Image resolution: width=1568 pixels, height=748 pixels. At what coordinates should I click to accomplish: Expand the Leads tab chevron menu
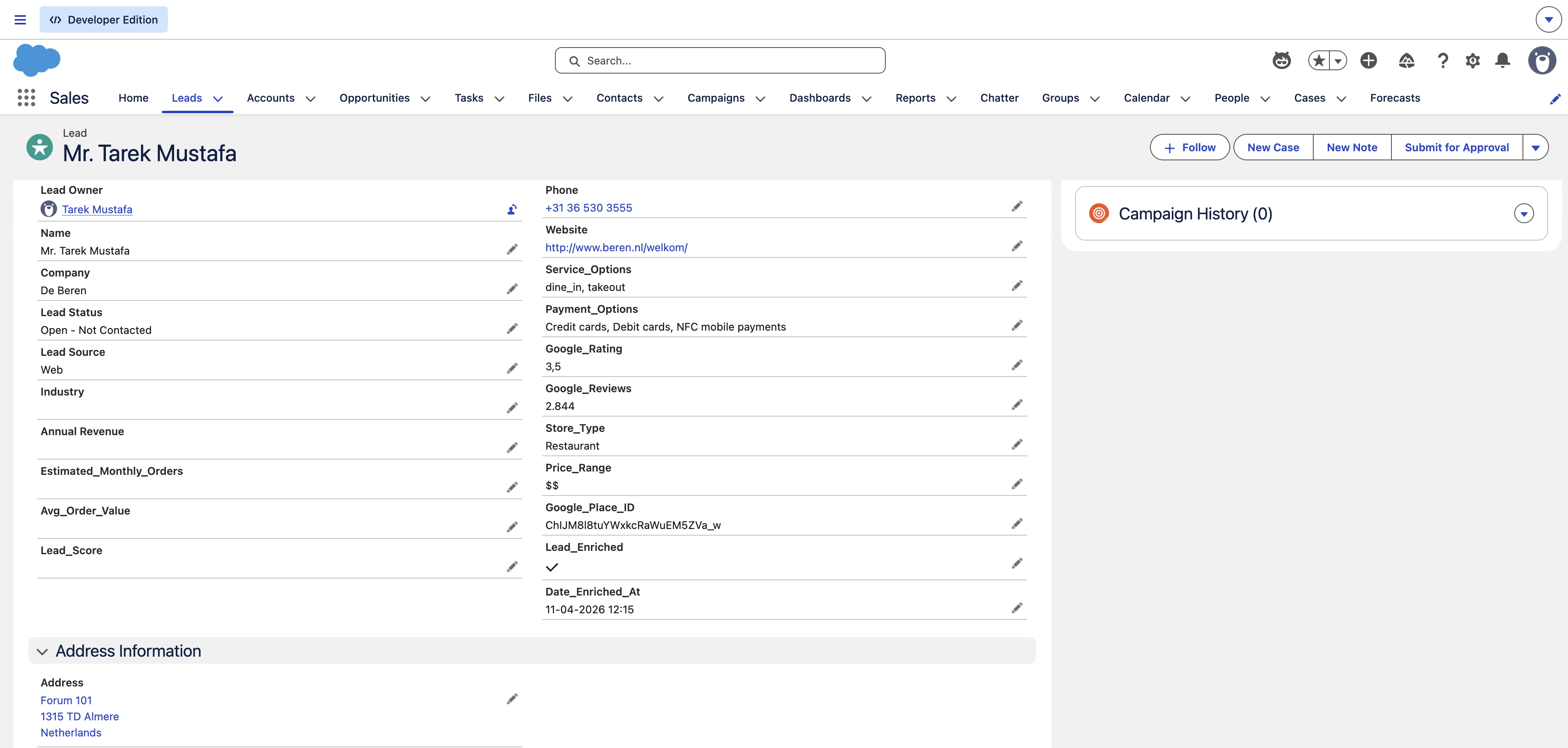[218, 98]
